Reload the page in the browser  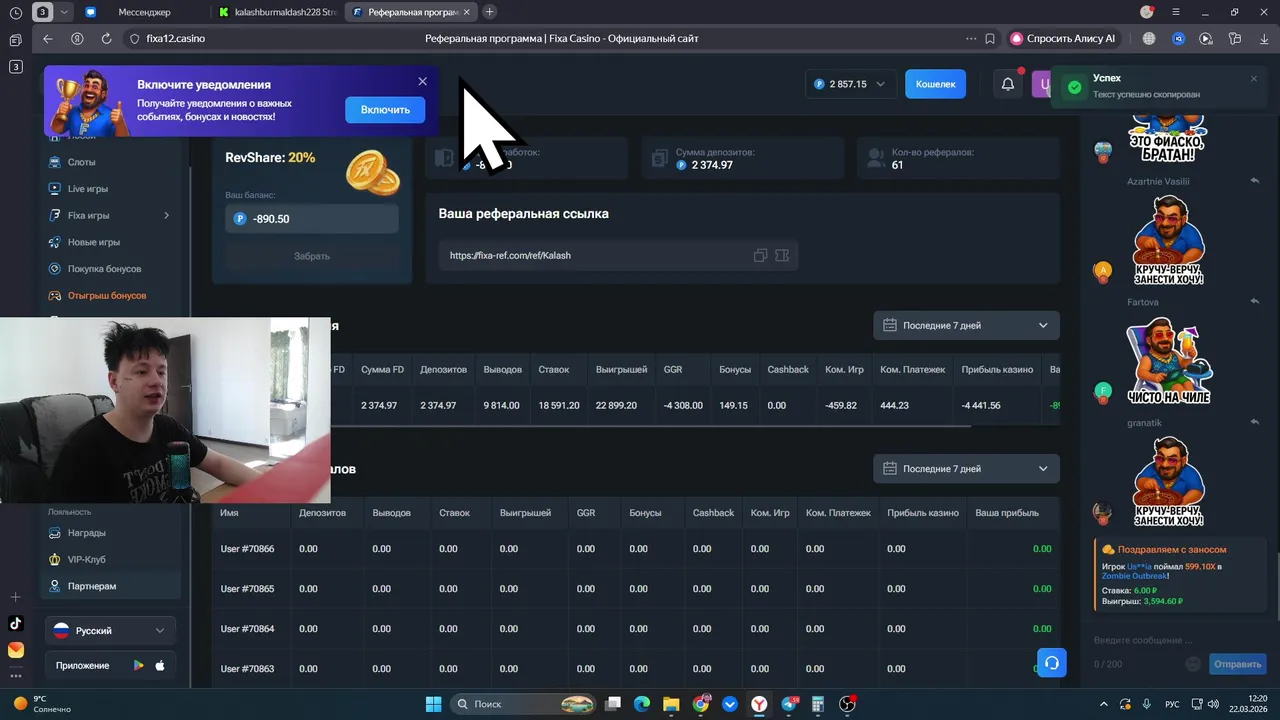tap(106, 39)
